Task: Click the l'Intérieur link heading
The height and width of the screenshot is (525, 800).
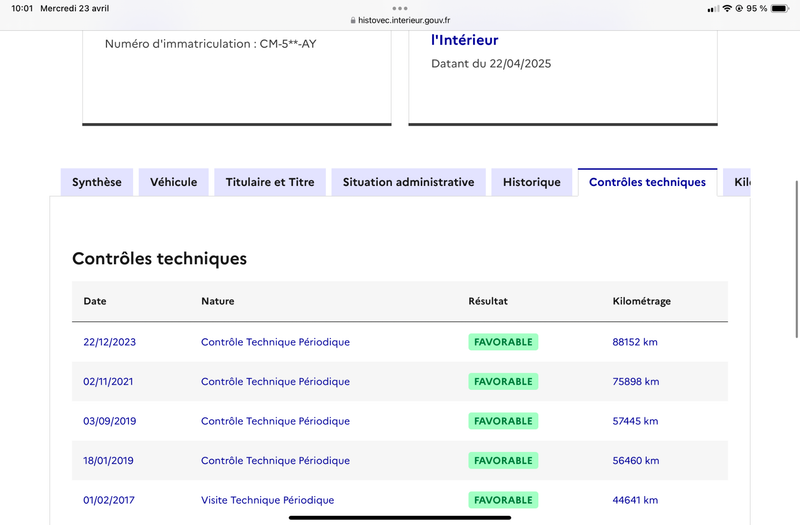Action: coord(464,40)
